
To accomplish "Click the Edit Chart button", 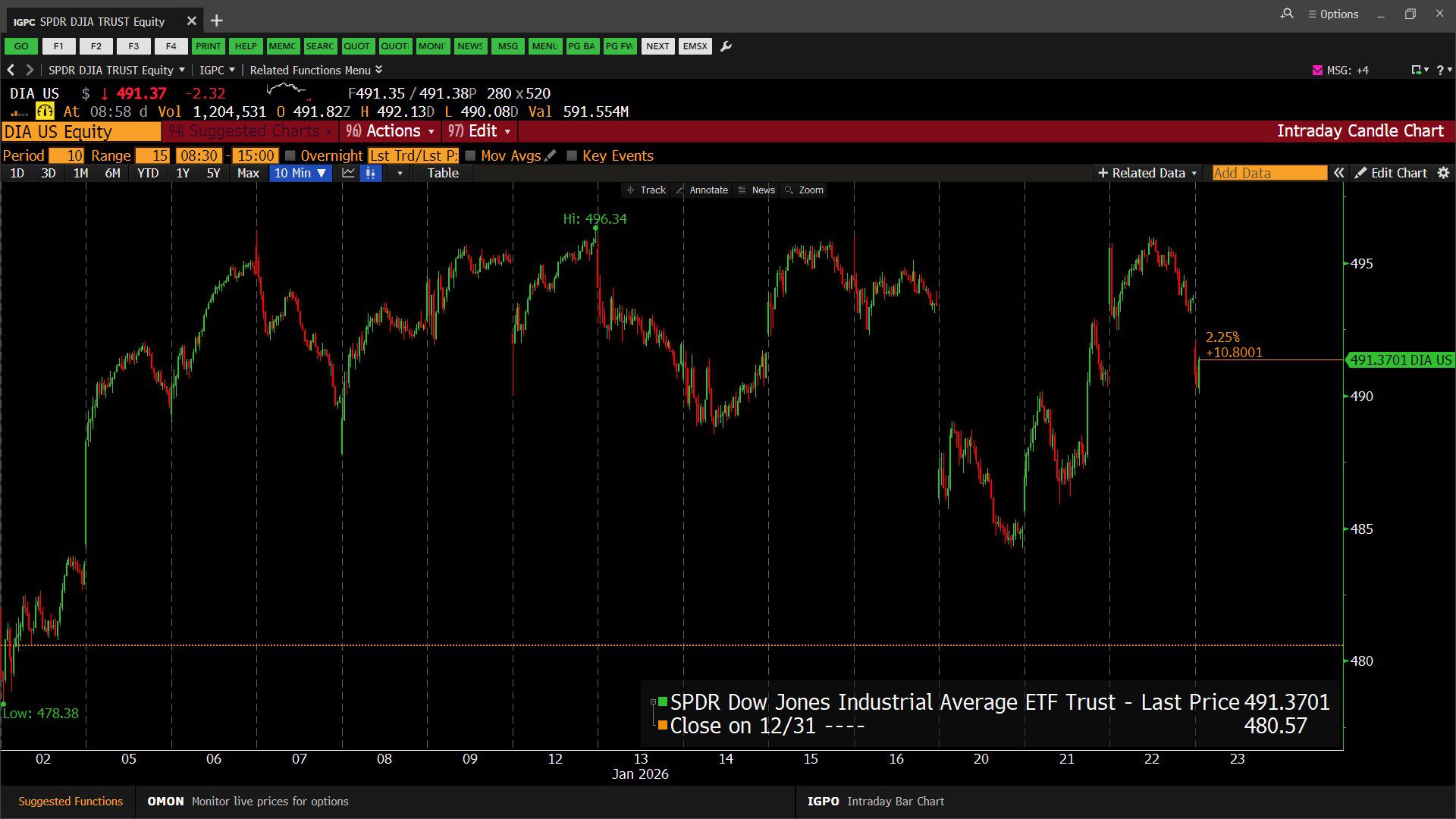I will pos(1391,173).
